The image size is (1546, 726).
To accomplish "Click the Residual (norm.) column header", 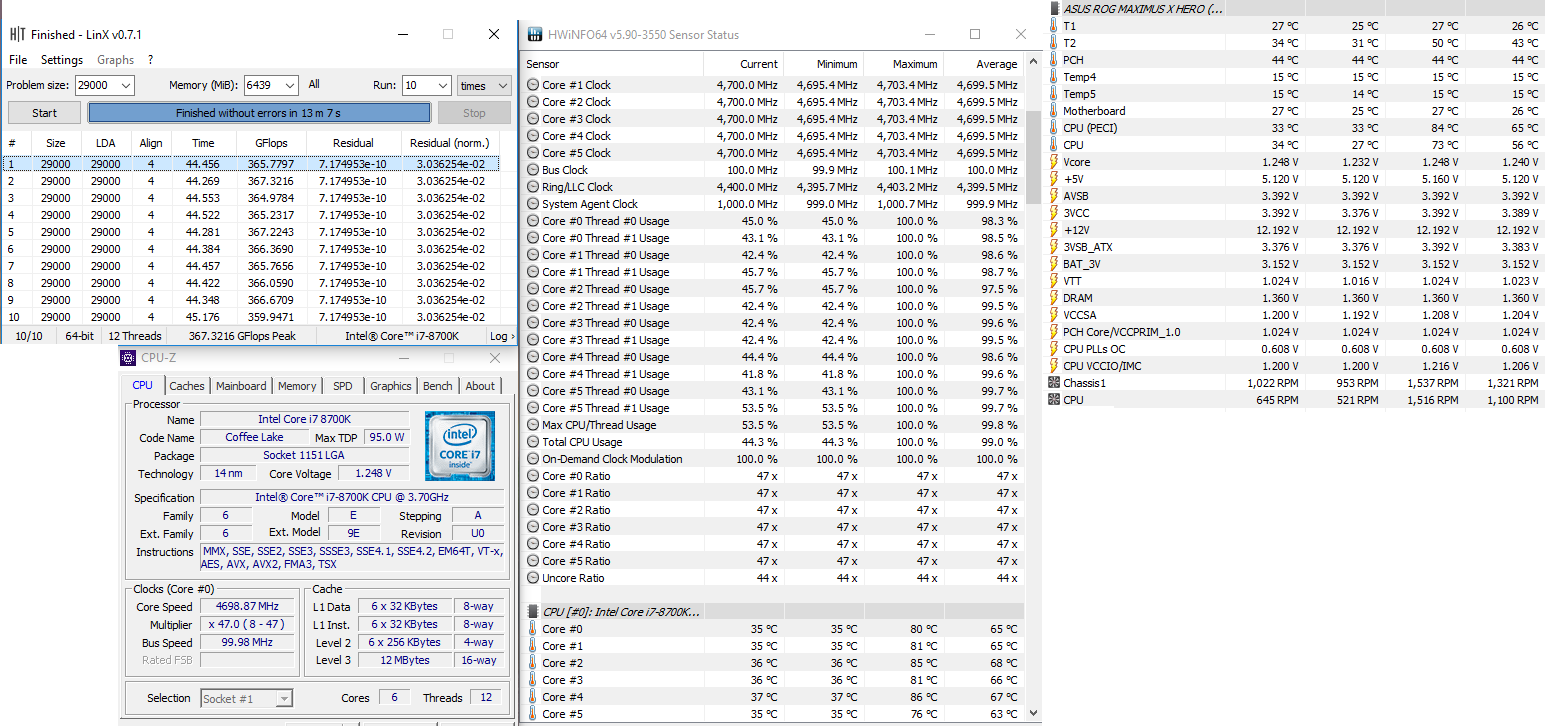I will [449, 143].
